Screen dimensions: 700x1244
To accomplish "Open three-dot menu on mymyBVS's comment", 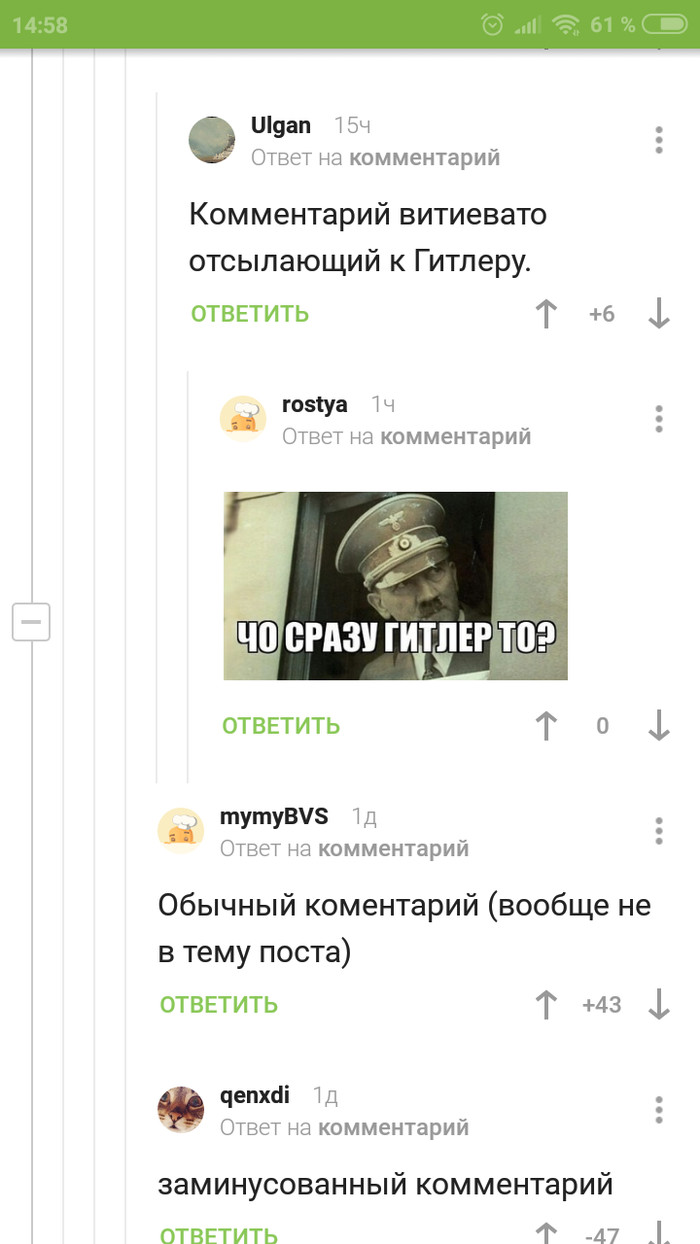I will click(x=658, y=830).
